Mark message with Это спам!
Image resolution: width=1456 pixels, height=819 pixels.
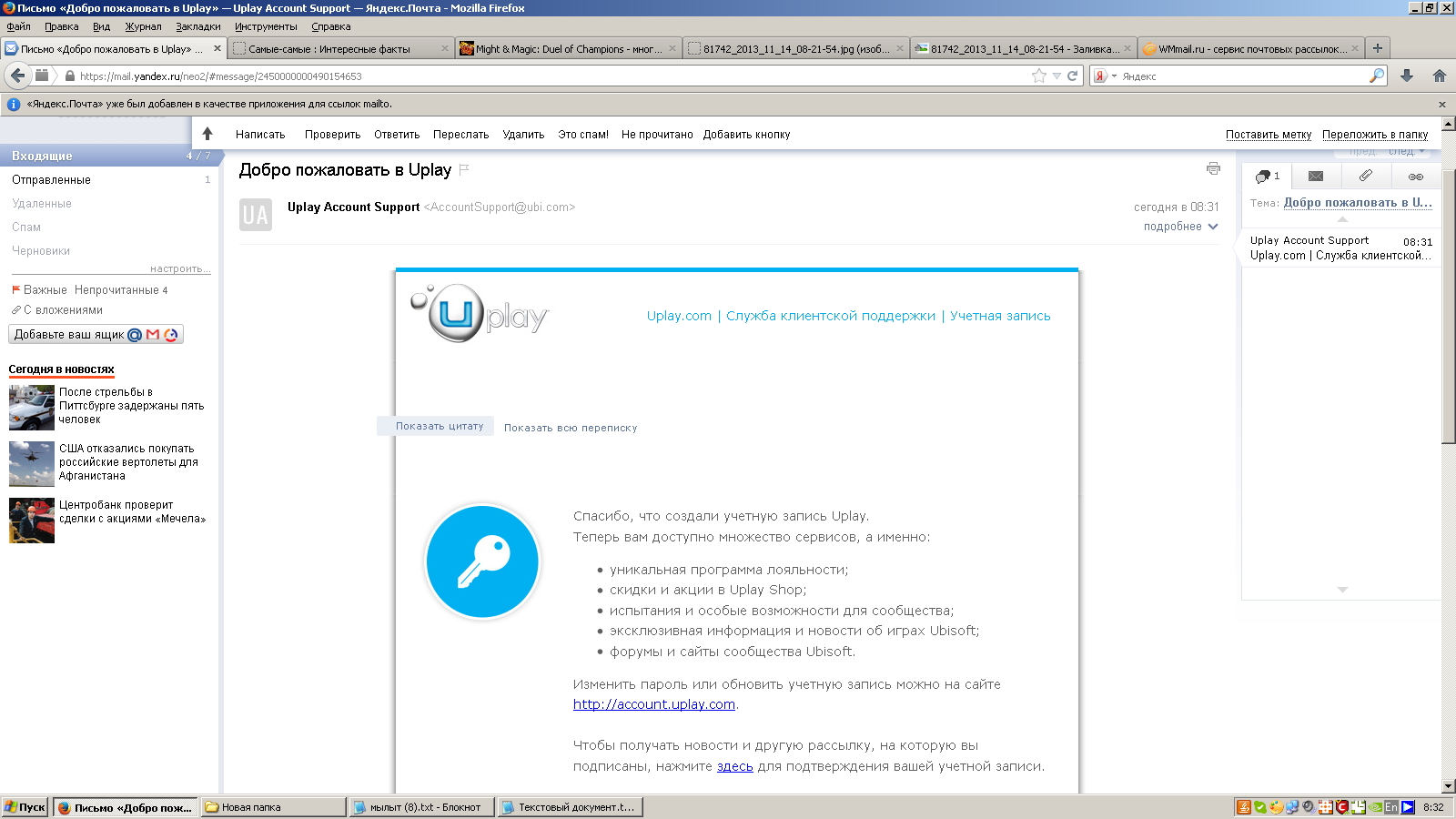click(x=583, y=135)
